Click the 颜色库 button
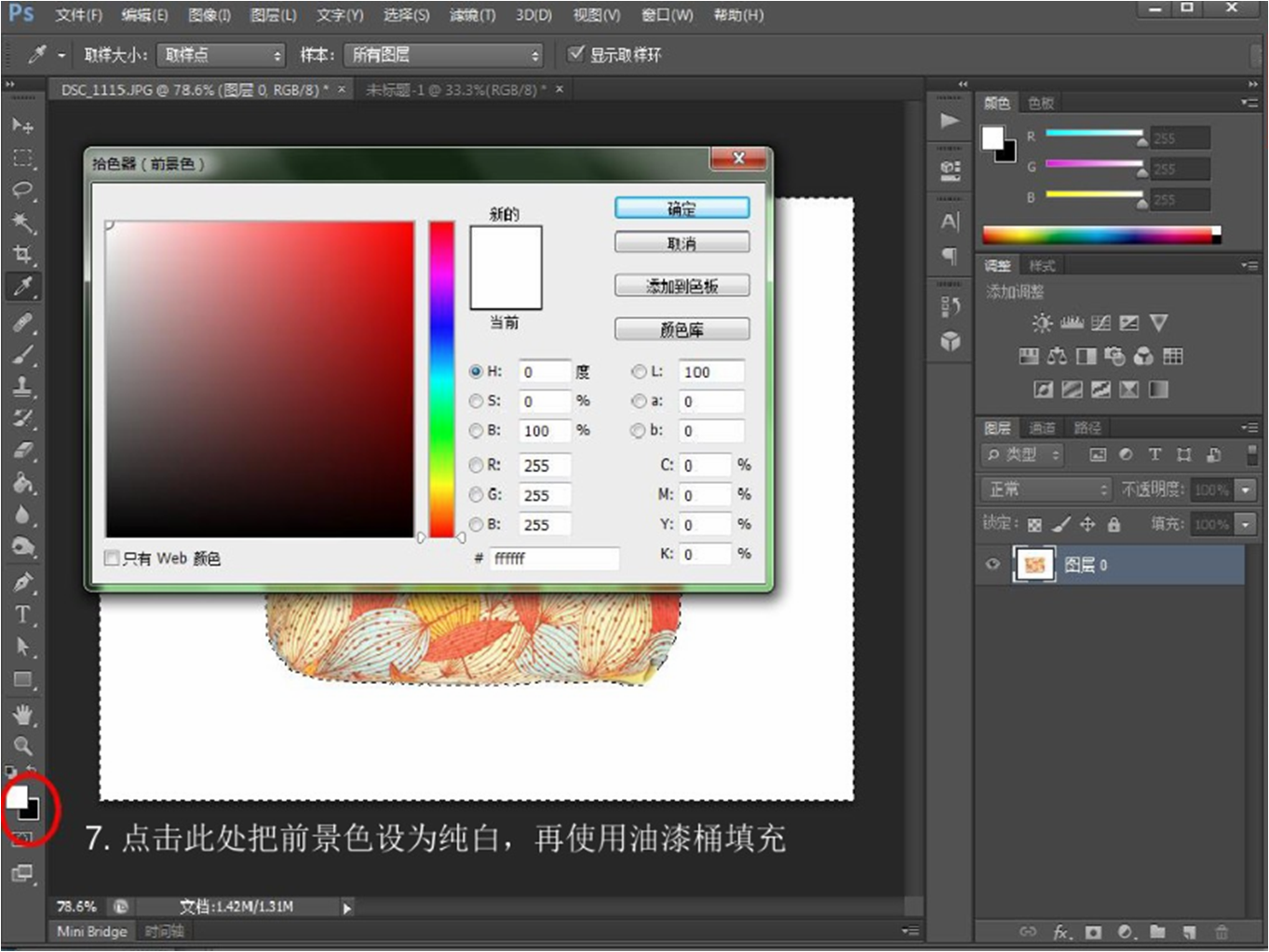1269x952 pixels. pyautogui.click(x=682, y=329)
